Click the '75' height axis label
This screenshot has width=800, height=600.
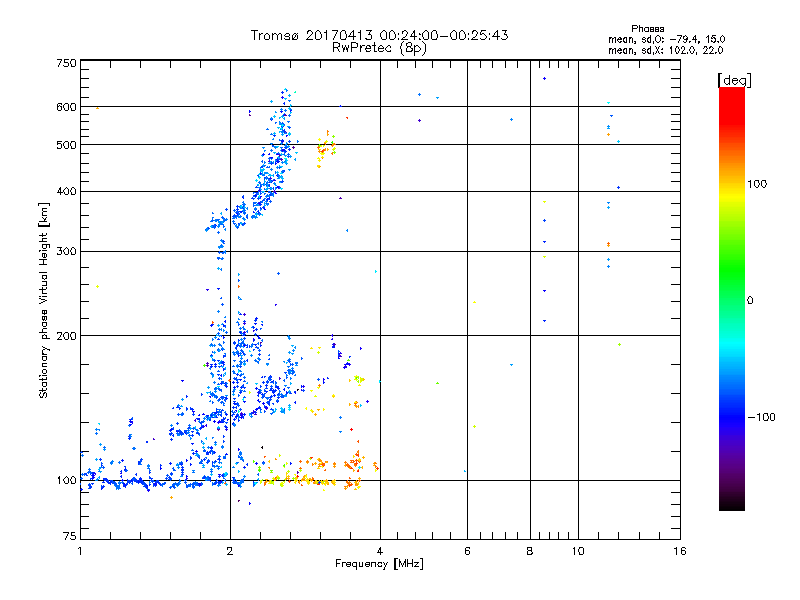tap(70, 536)
